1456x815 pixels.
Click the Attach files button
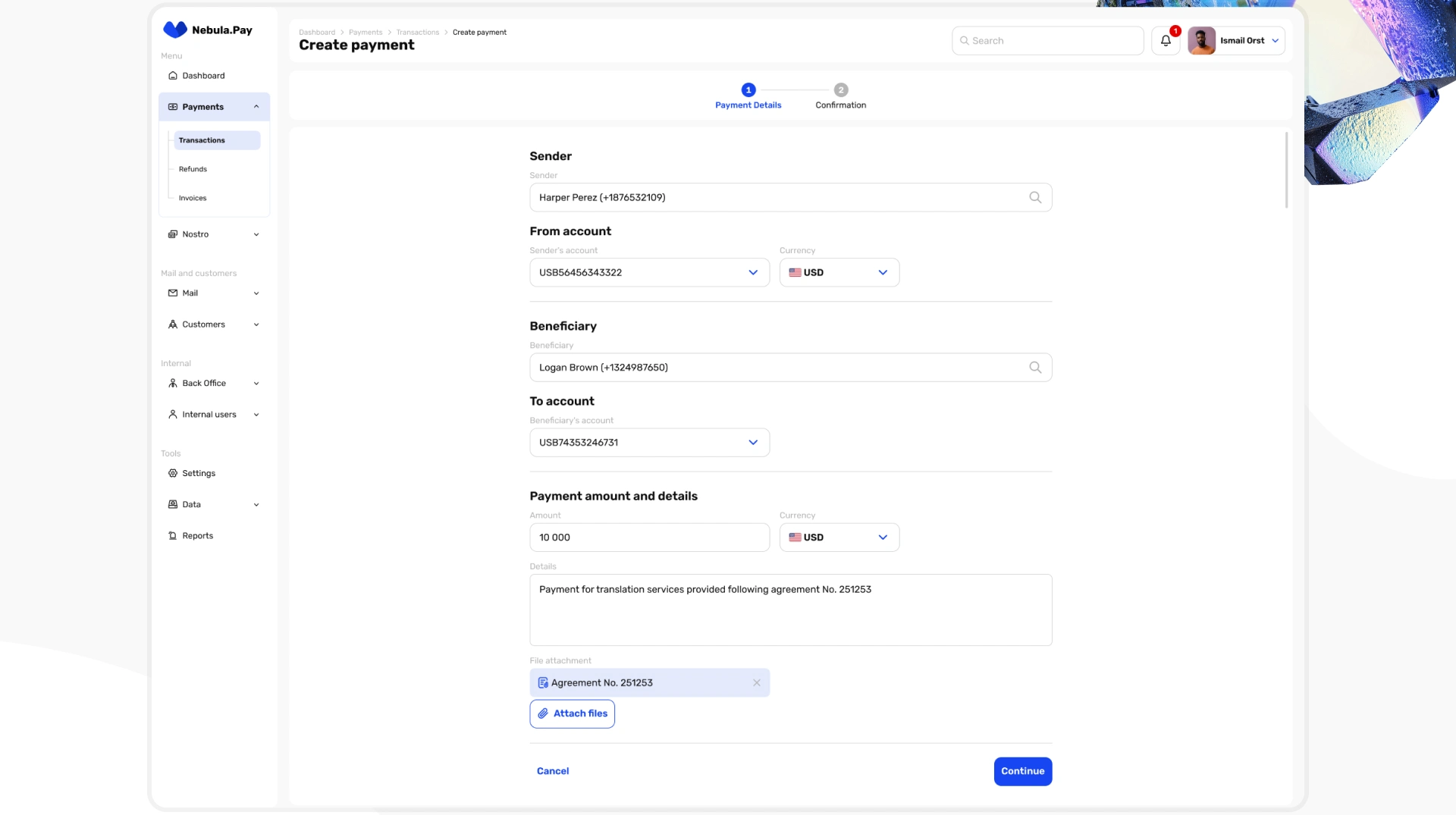tap(572, 713)
